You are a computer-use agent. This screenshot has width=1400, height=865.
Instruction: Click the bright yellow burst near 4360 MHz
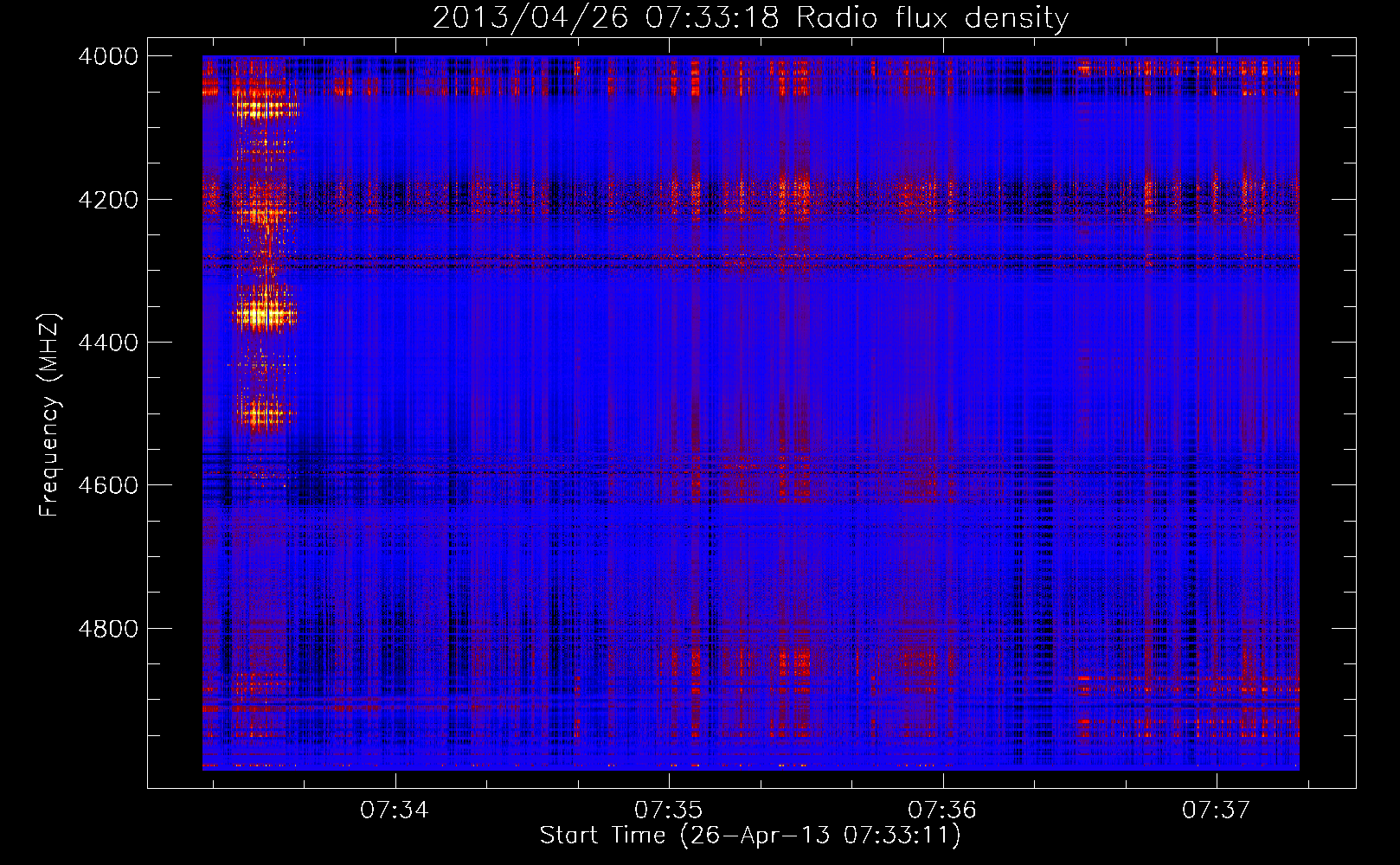click(266, 315)
